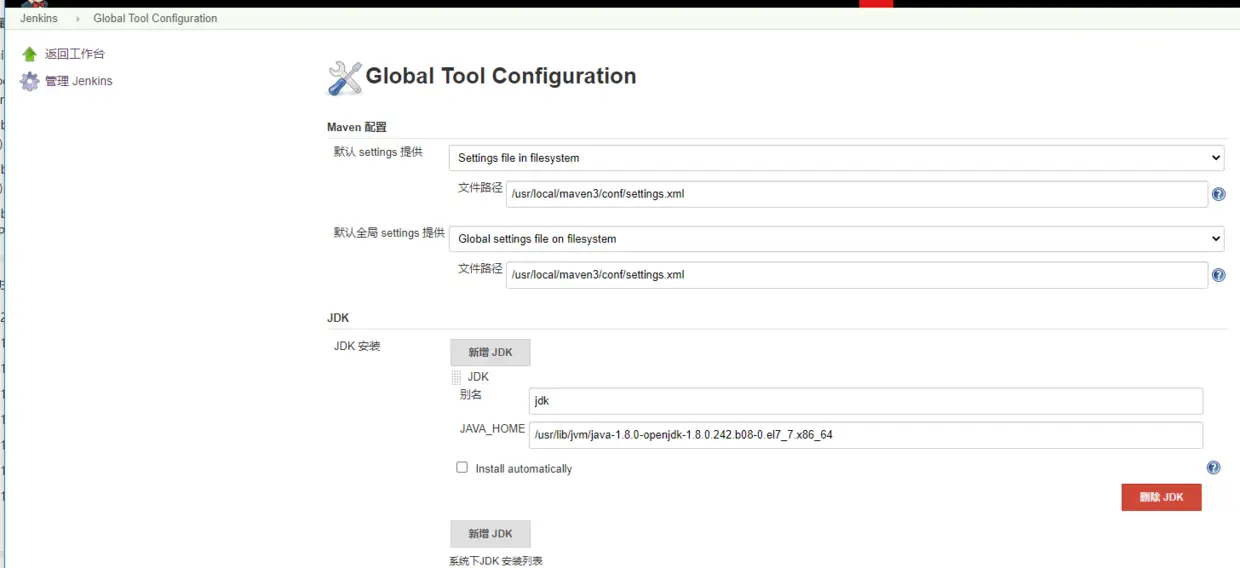This screenshot has height=568, width=1240.
Task: Open help icon beside Install automatically
Action: pos(1213,467)
